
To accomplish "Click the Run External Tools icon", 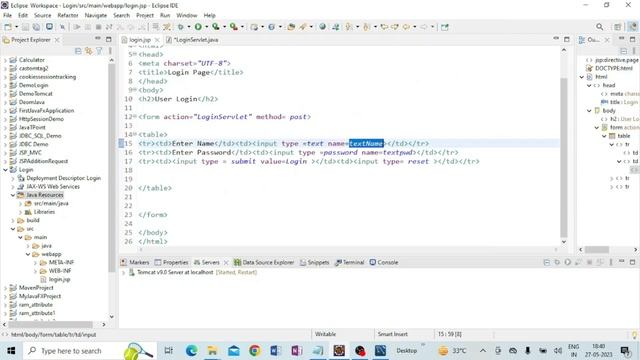I will (x=233, y=27).
